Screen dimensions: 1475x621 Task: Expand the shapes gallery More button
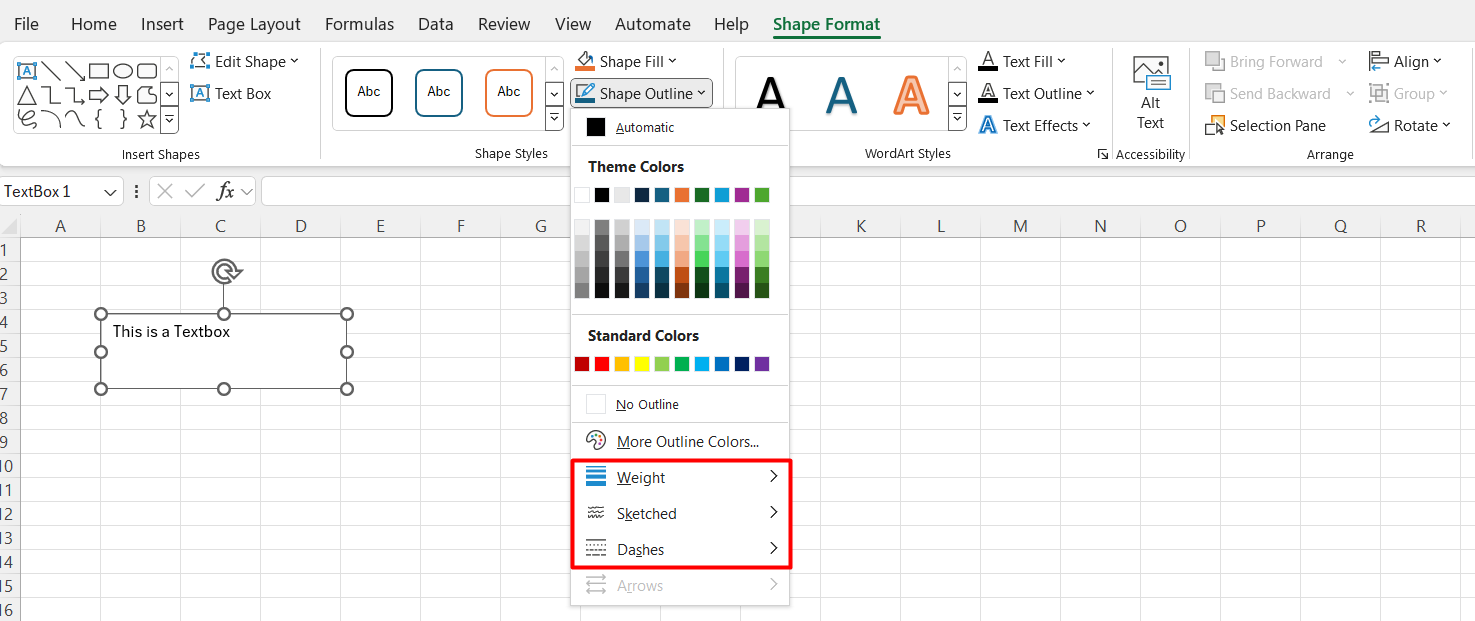(x=169, y=120)
